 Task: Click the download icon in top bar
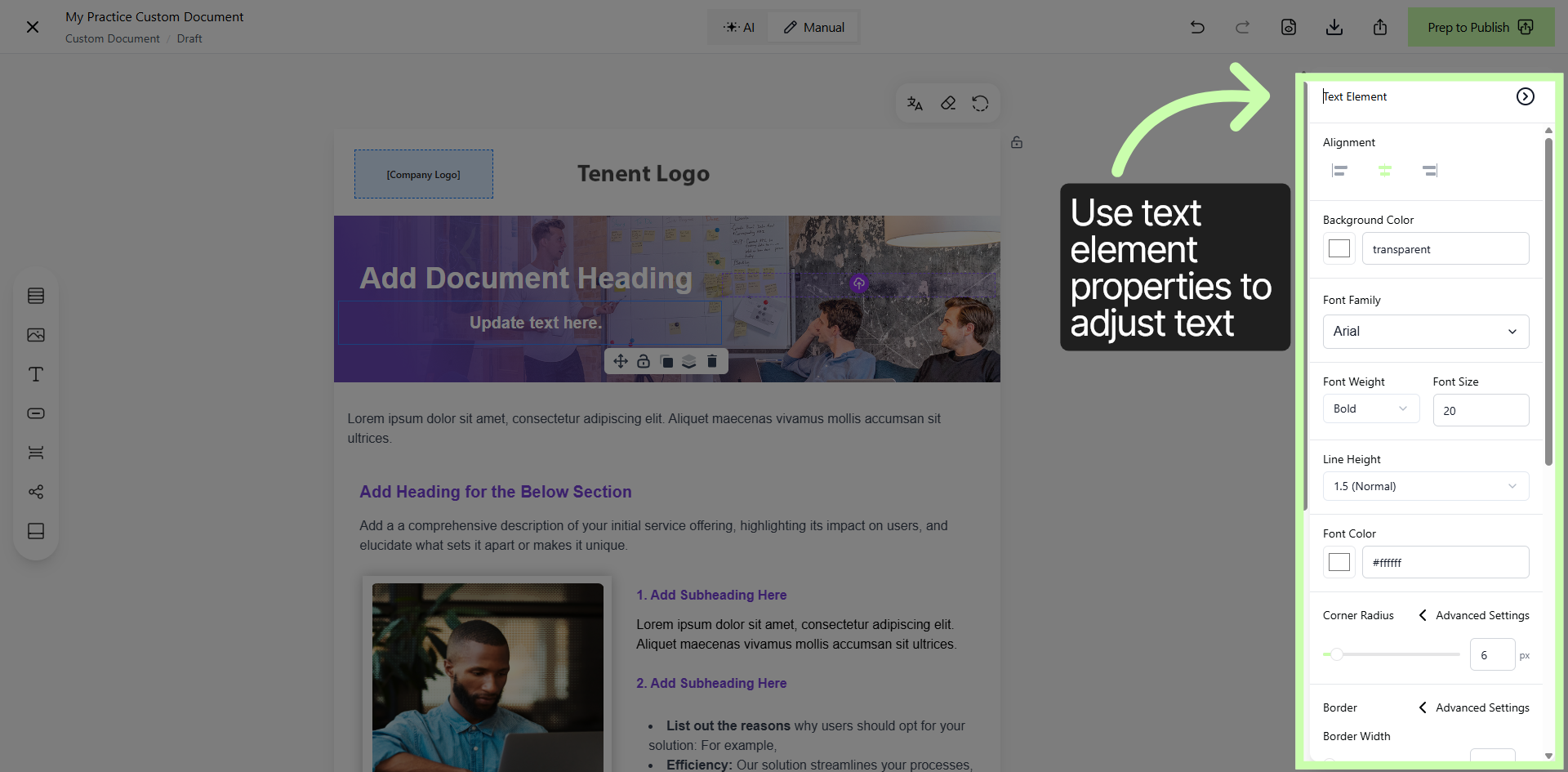(x=1334, y=27)
